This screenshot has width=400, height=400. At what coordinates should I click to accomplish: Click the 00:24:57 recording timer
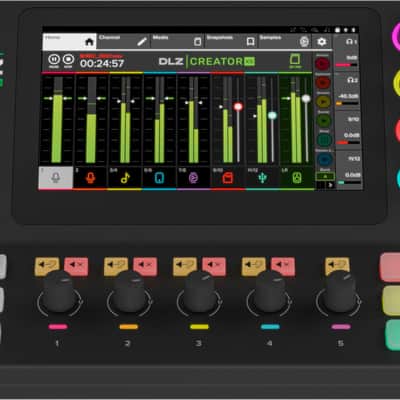tap(102, 63)
